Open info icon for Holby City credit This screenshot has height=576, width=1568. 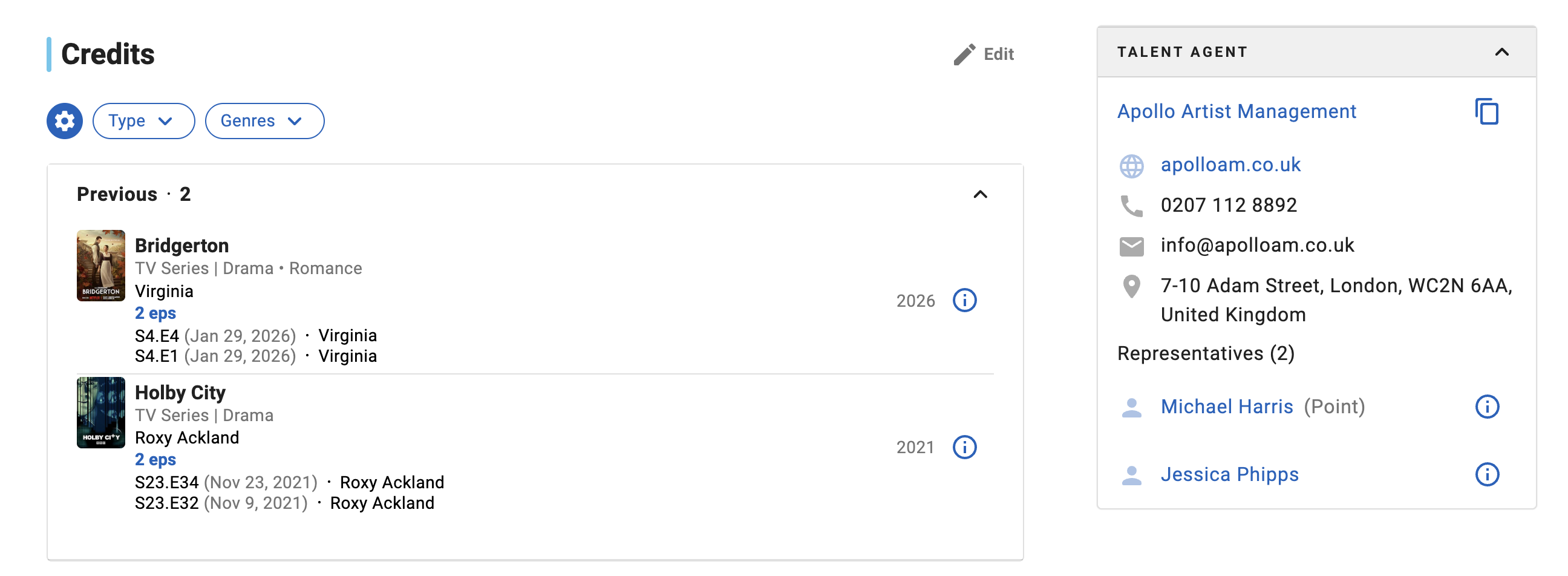pyautogui.click(x=964, y=447)
